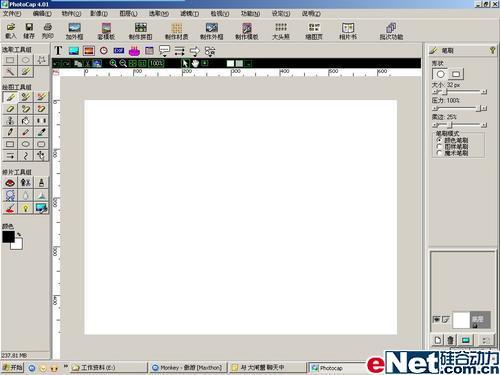Select the 图样笔刷 radio option
This screenshot has height=375, width=500.
click(453, 147)
